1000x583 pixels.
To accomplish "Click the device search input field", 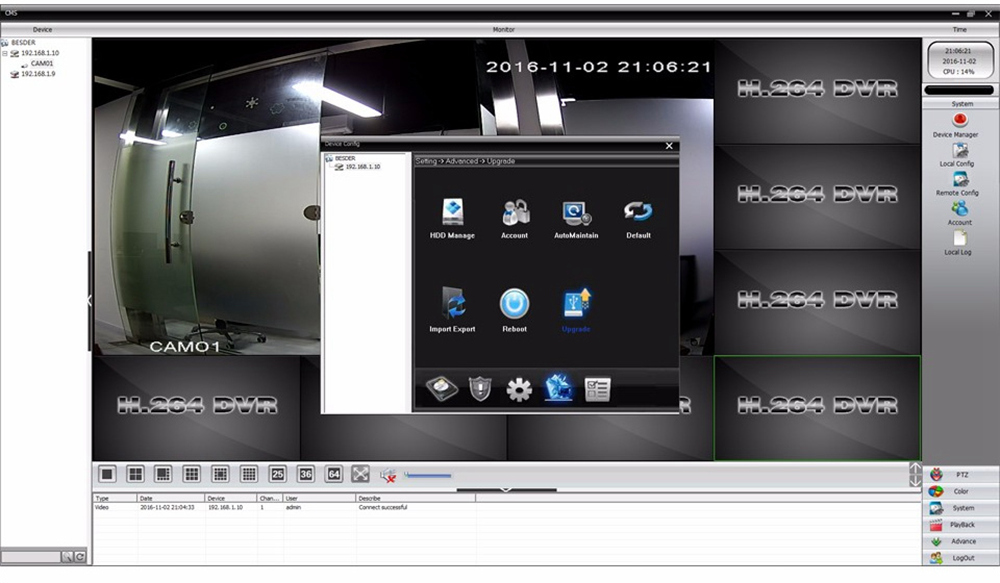I will coord(31,557).
